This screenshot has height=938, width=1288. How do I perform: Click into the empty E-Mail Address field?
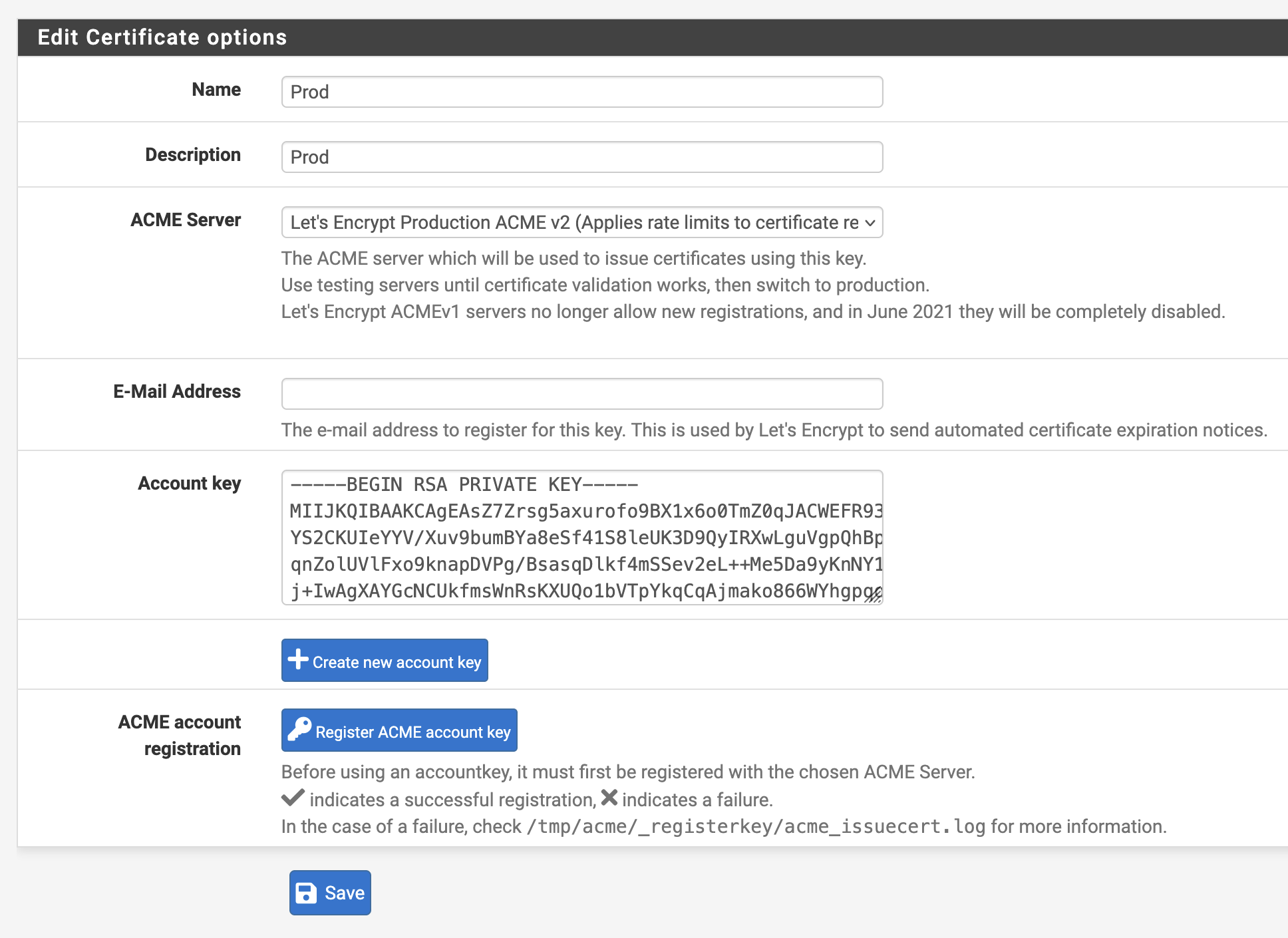(x=581, y=394)
